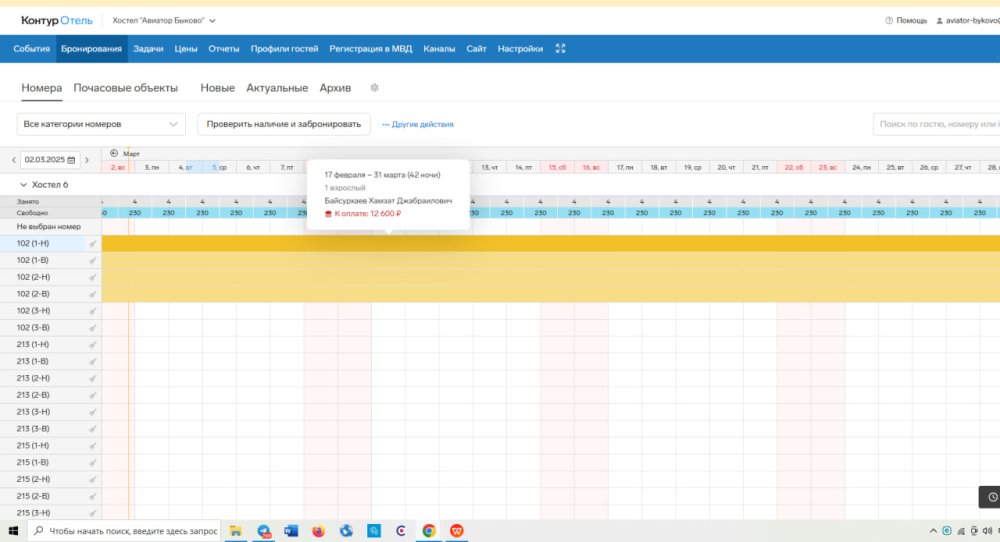Screen dimensions: 1000x542
Task: Click the guest search input field
Action: pos(935,124)
